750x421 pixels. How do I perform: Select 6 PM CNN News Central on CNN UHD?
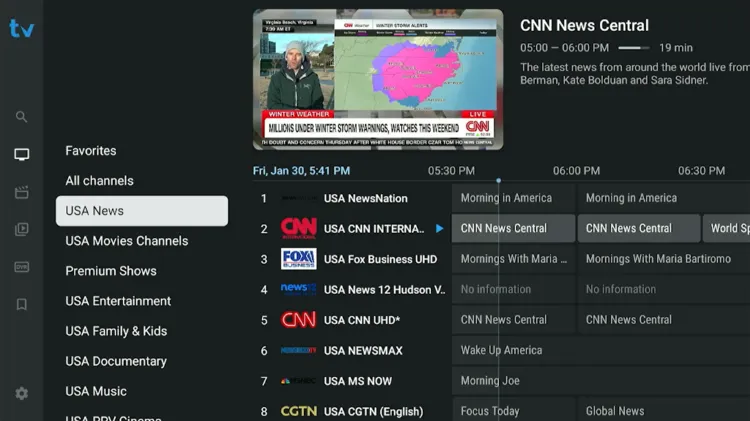[664, 320]
